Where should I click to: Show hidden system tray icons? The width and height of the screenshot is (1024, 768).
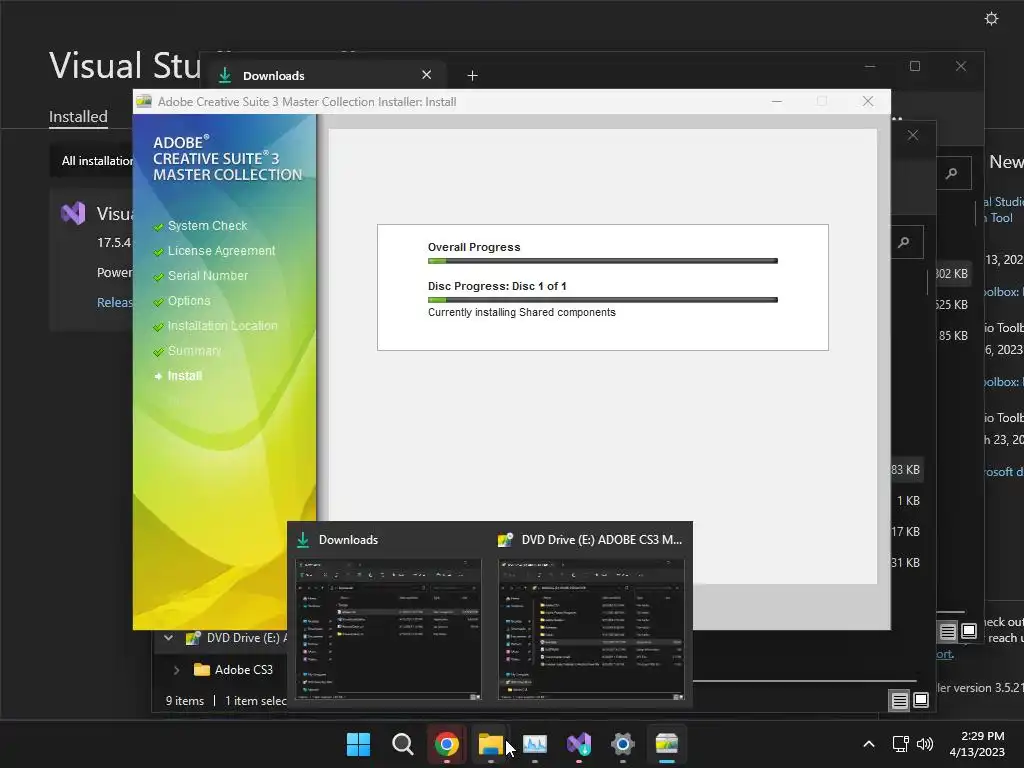[869, 744]
